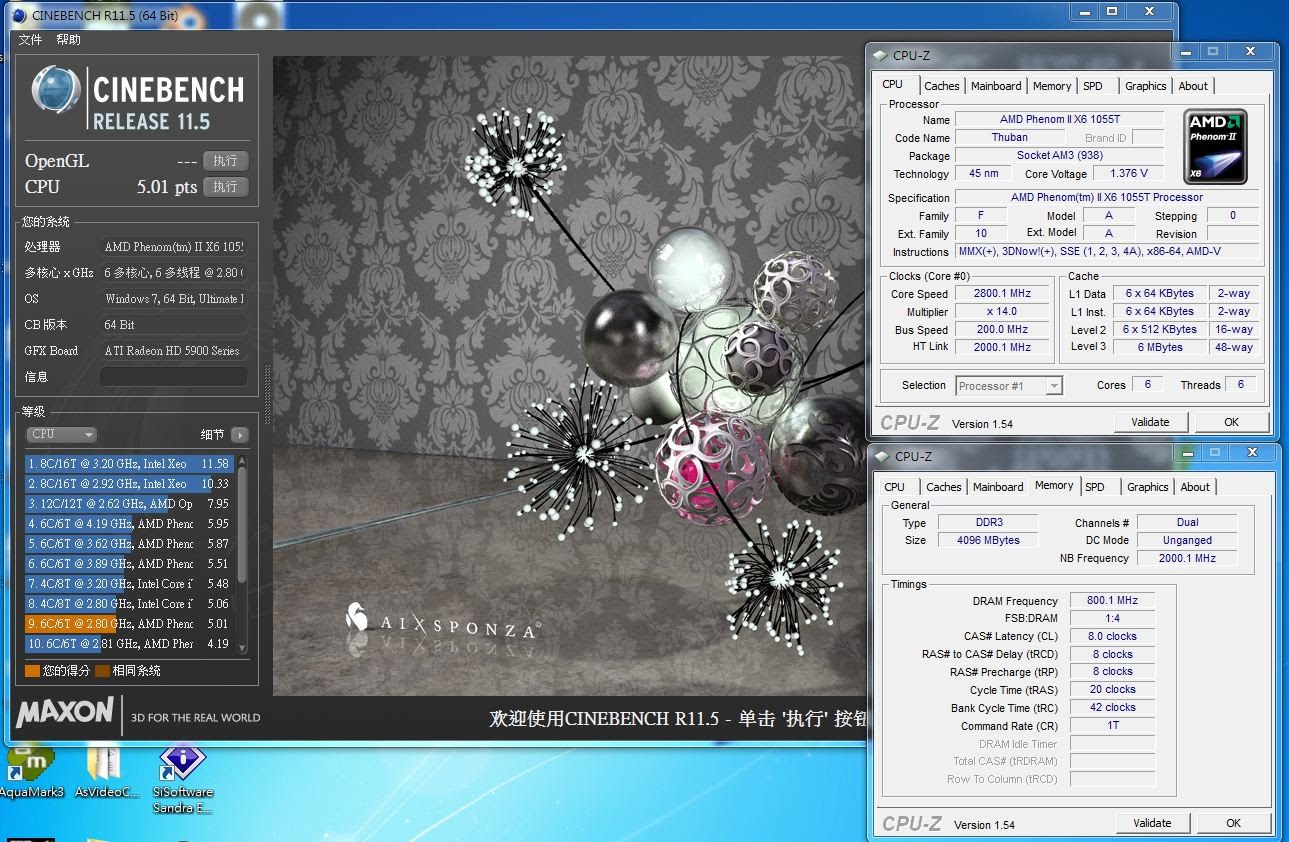Screen dimensions: 1289x842
Task: Open the 文件 menu in Cinebench
Action: click(30, 40)
